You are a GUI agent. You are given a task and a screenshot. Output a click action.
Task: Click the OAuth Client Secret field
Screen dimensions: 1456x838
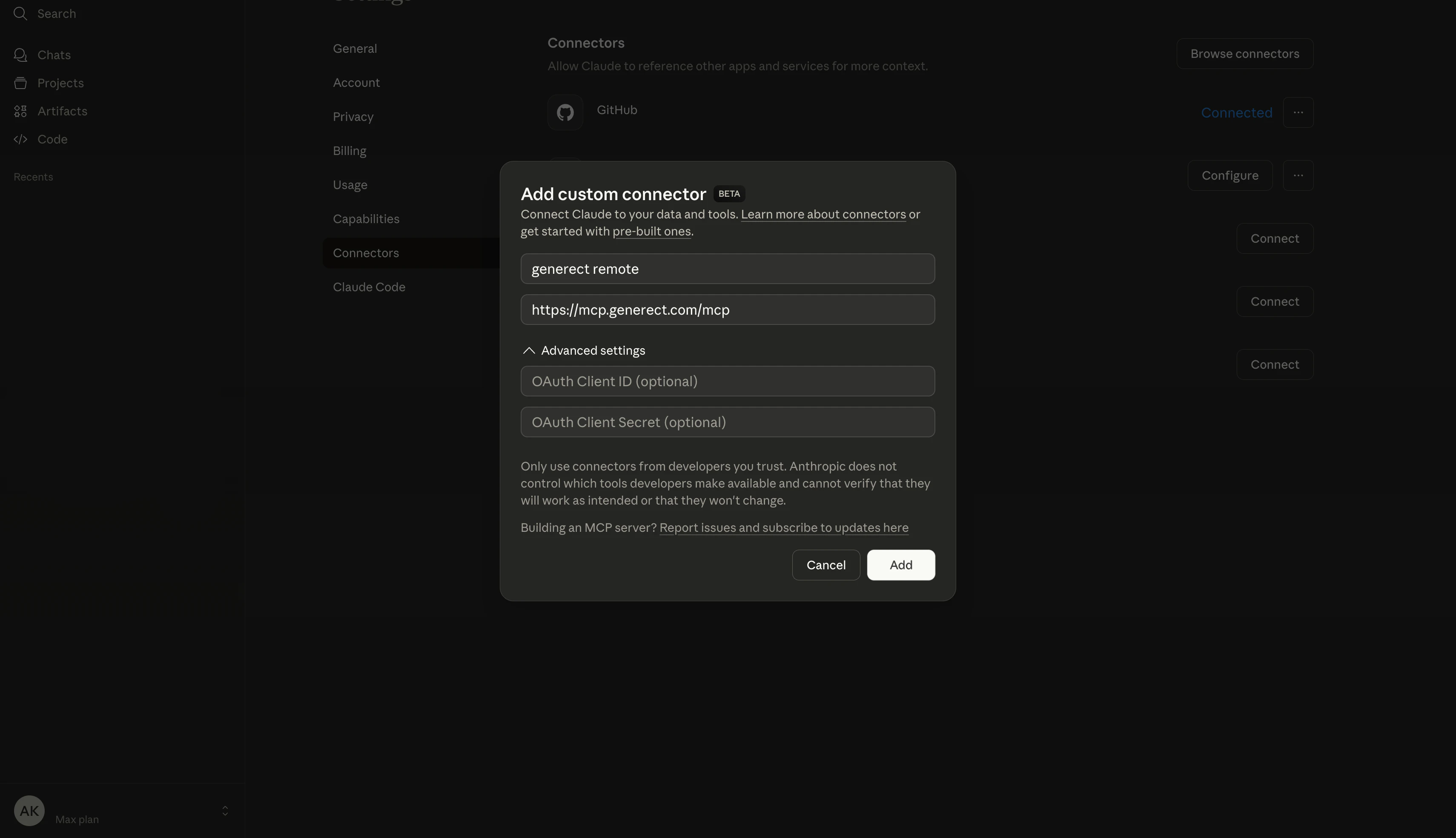tap(727, 422)
